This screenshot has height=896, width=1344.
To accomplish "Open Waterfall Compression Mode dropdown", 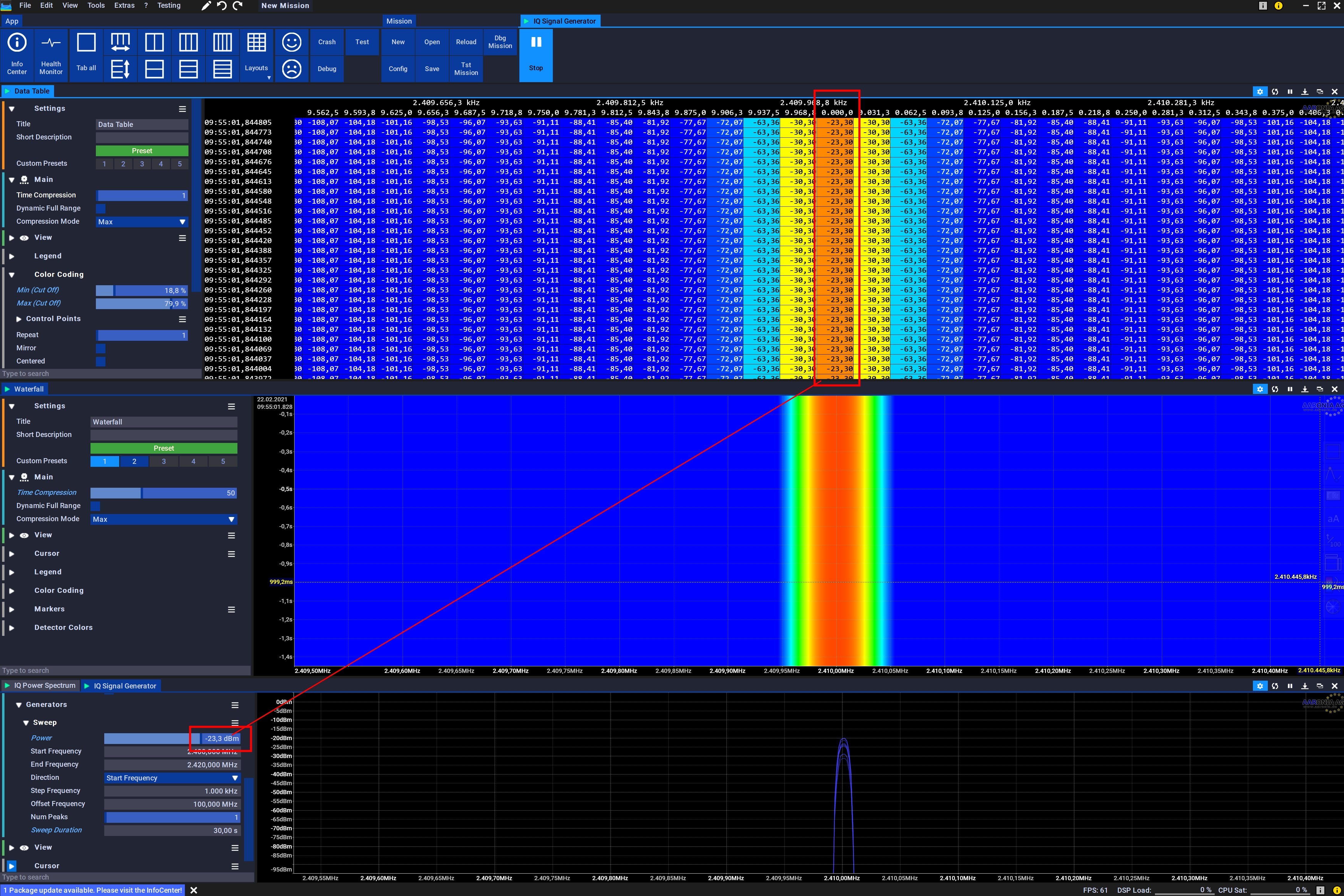I will click(x=163, y=519).
